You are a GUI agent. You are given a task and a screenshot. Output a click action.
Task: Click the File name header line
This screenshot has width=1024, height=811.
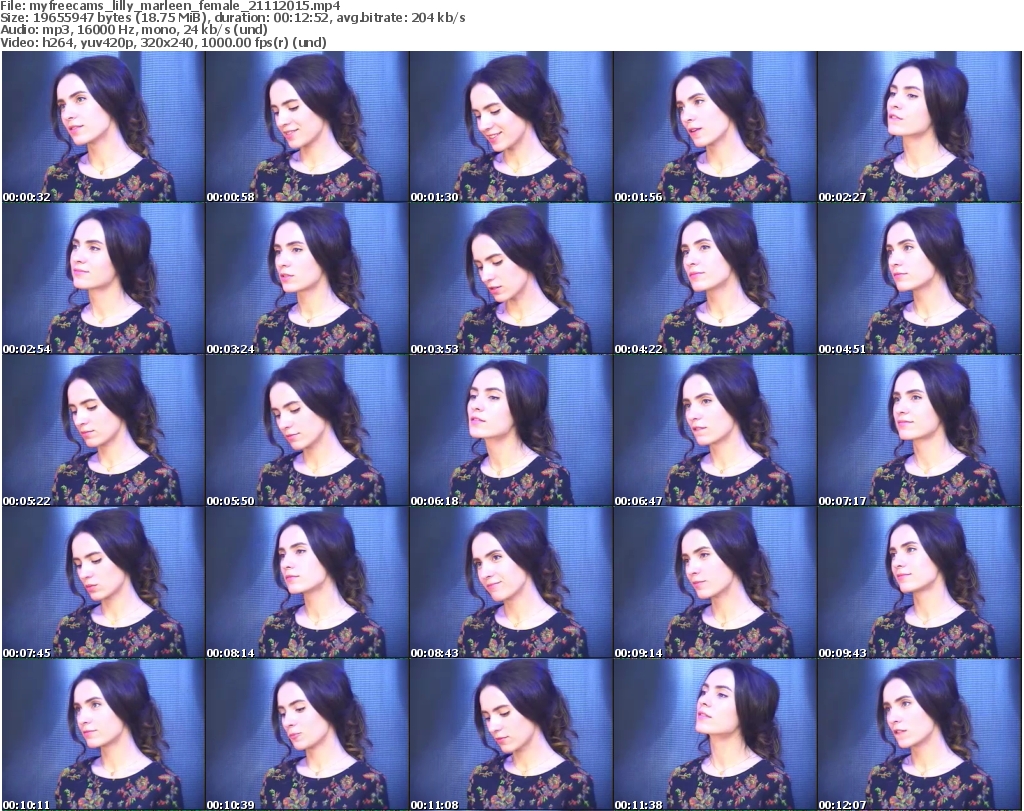170,6
